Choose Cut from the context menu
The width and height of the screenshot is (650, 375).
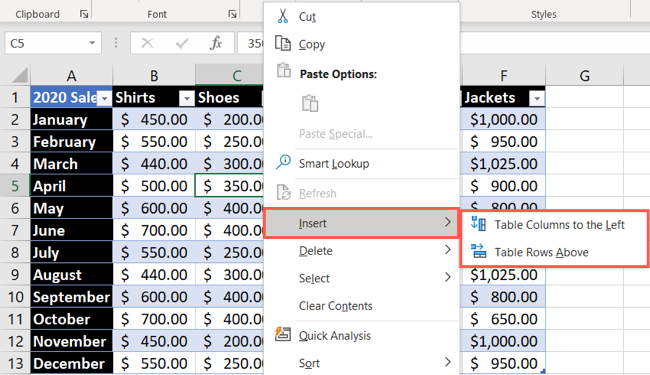tap(361, 17)
